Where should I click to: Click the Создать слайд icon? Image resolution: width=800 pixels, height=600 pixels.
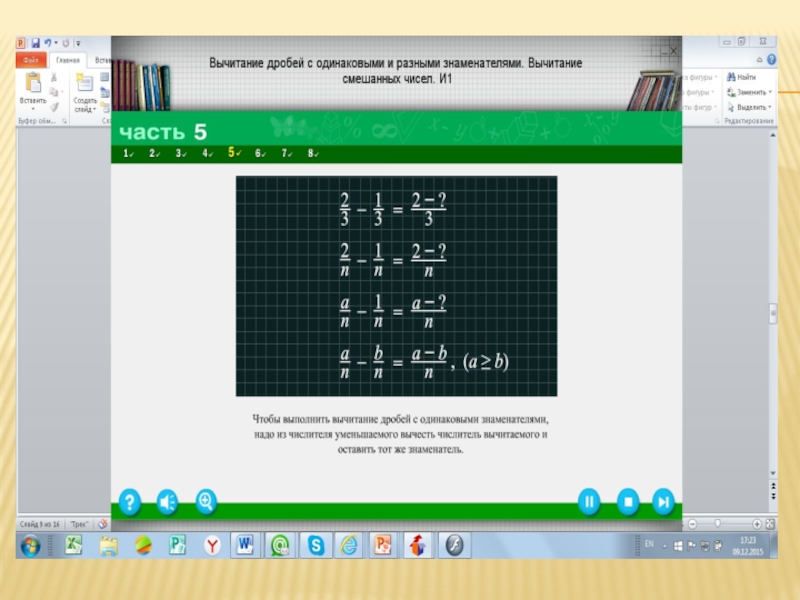click(85, 83)
